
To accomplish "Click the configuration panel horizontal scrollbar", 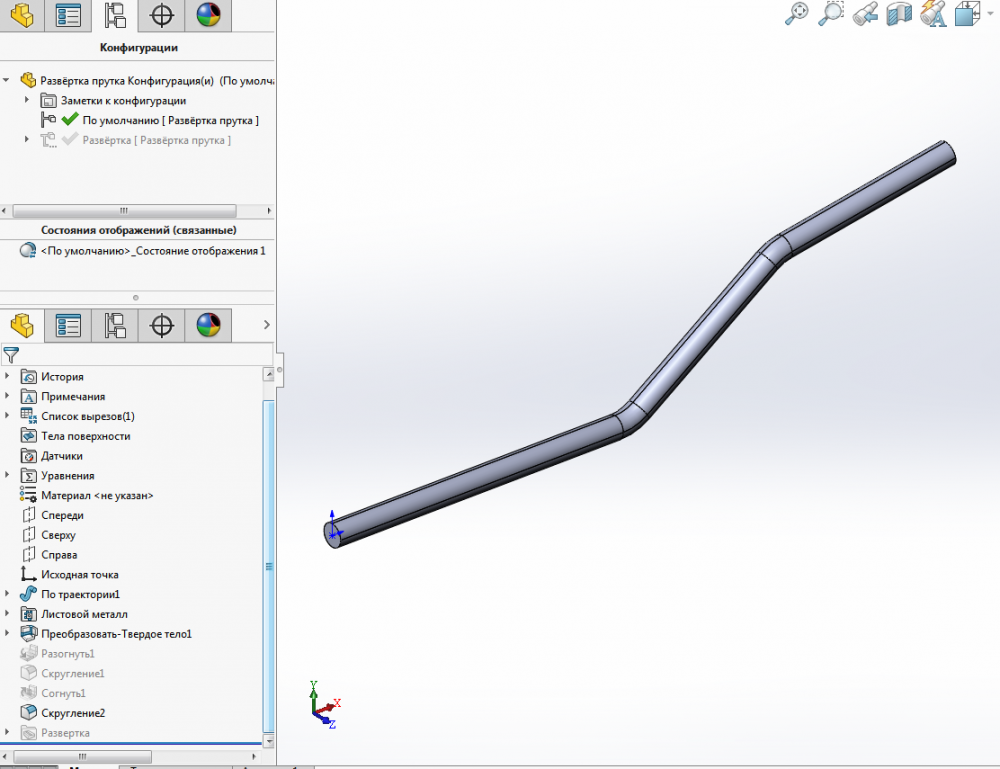I will coord(123,211).
